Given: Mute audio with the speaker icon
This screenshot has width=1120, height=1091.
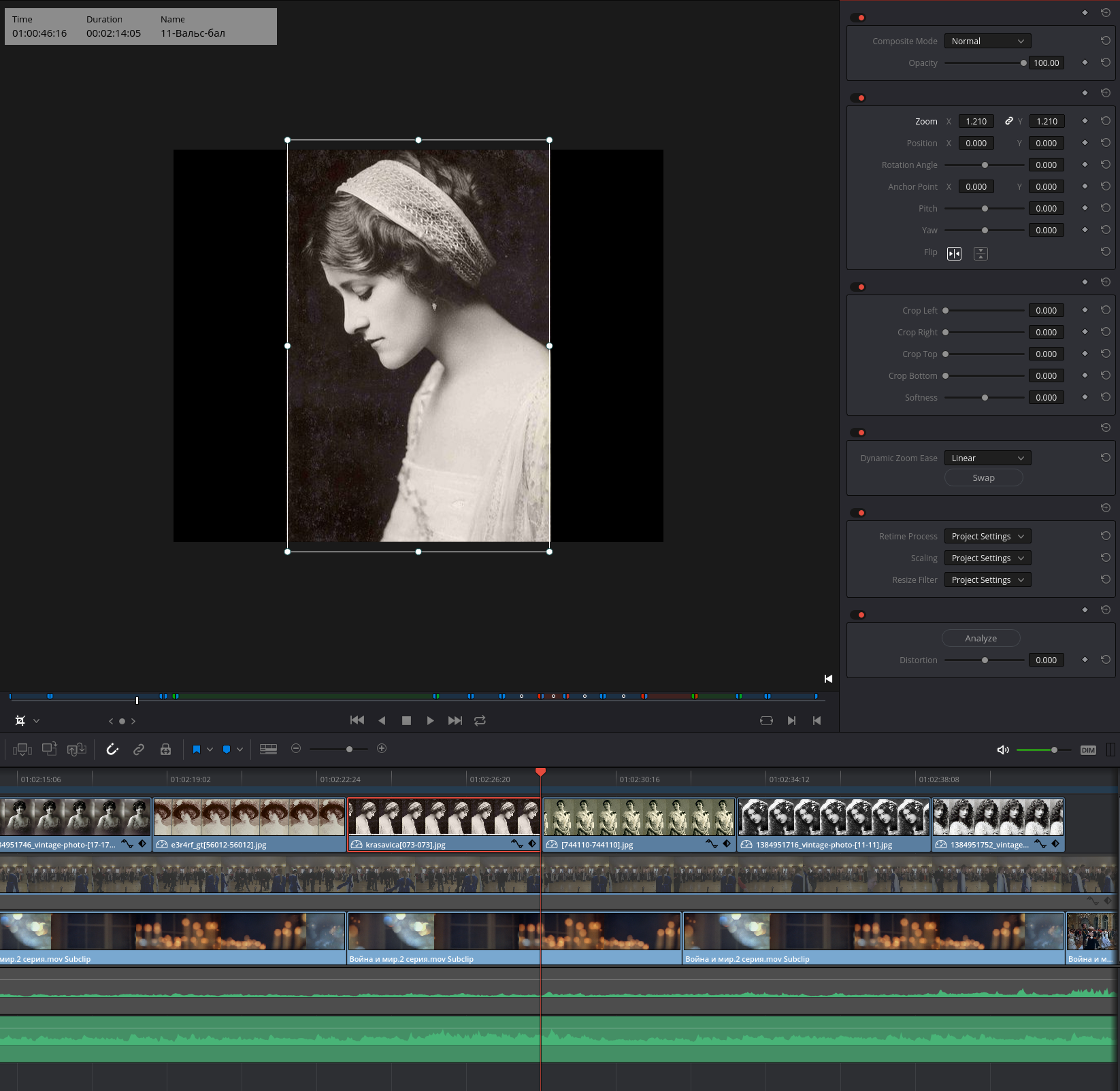Looking at the screenshot, I should click(1003, 750).
